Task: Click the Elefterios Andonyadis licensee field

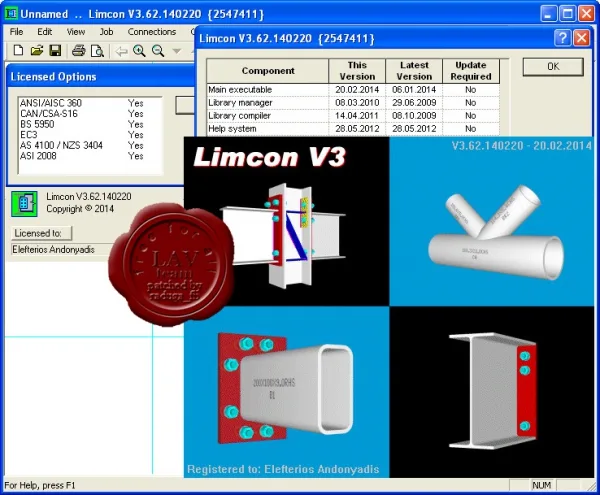Action: coord(63,250)
